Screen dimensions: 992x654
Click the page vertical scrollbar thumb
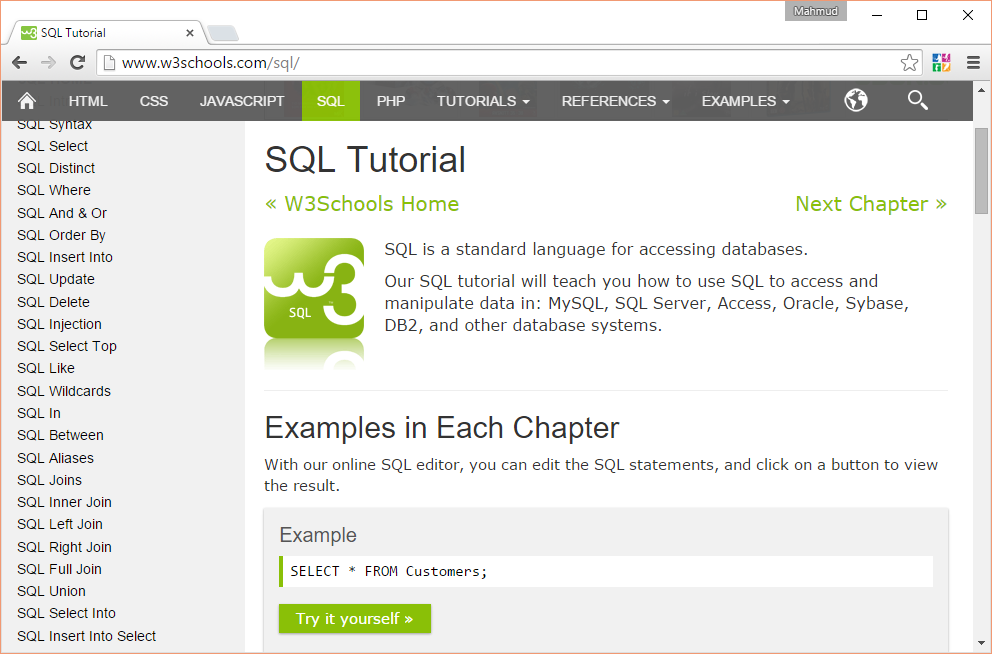pos(981,171)
